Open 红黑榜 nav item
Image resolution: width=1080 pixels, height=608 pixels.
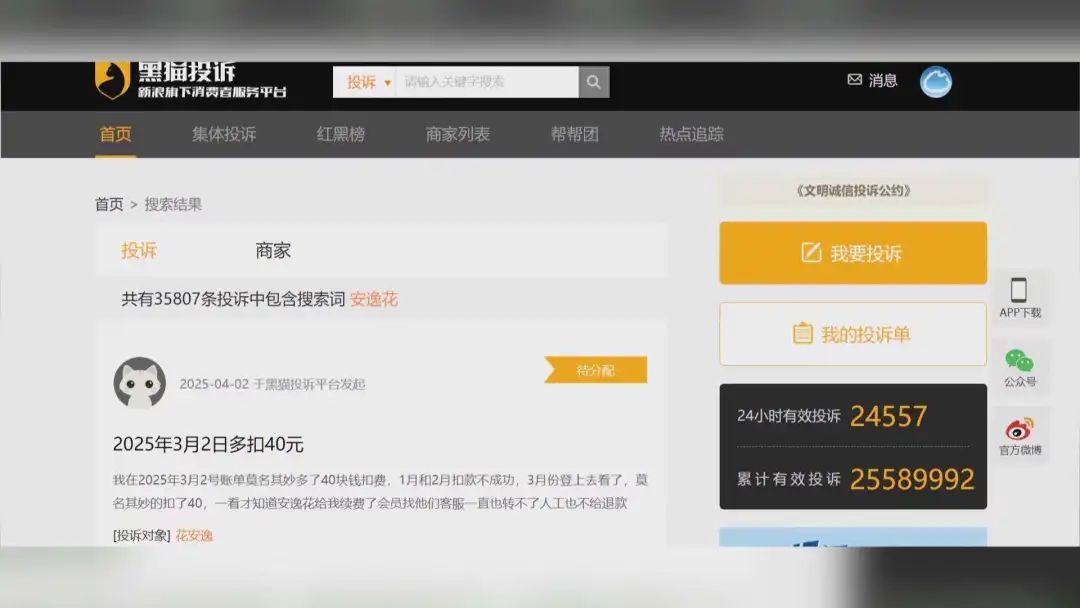coord(341,134)
